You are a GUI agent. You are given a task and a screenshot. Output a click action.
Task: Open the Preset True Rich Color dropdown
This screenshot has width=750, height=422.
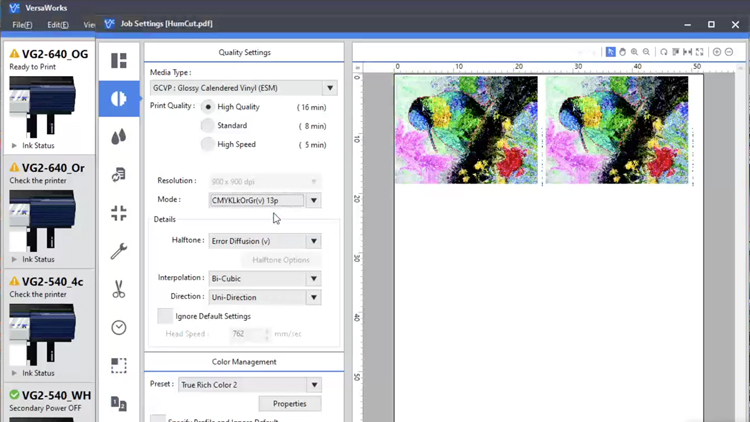[313, 385]
